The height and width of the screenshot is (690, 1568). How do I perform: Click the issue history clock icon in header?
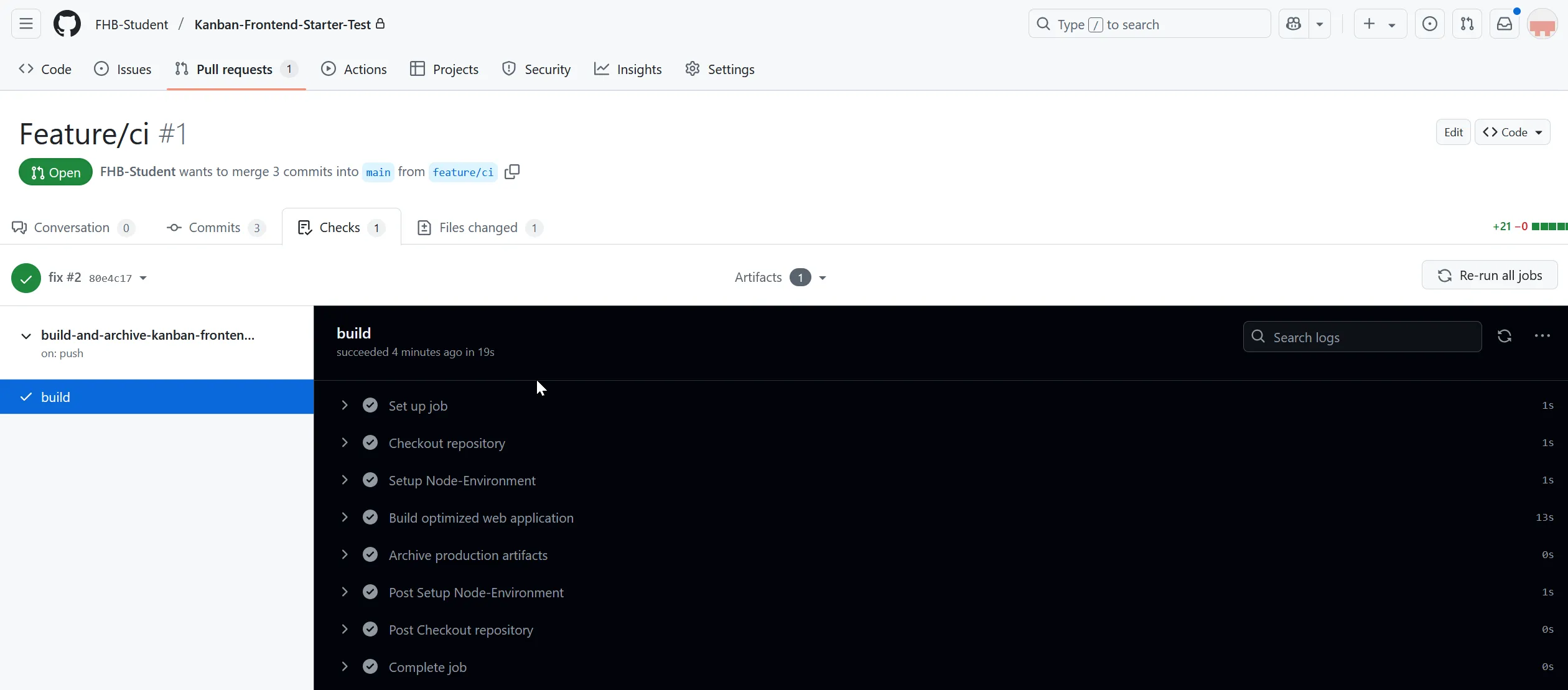point(1429,24)
